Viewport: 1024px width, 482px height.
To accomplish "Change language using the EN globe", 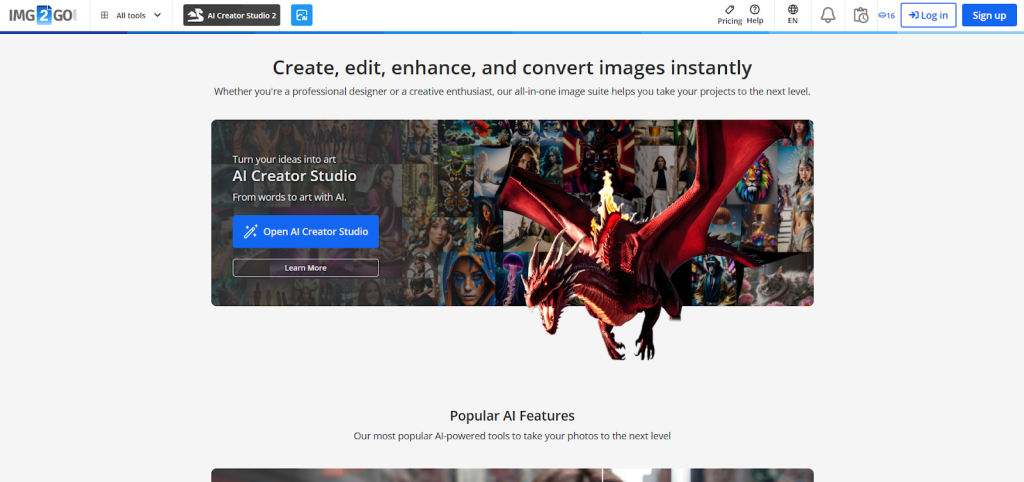I will coord(792,14).
